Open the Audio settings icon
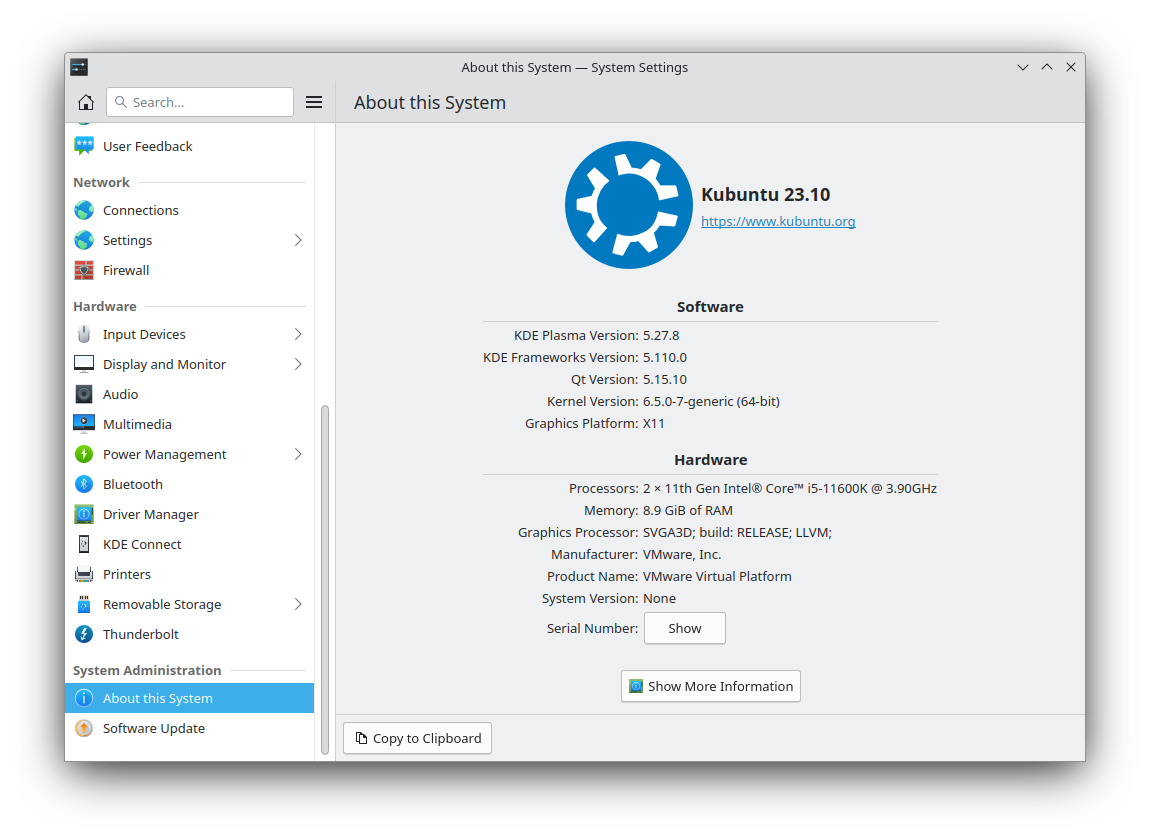Viewport: 1150px width, 838px height. click(x=84, y=394)
